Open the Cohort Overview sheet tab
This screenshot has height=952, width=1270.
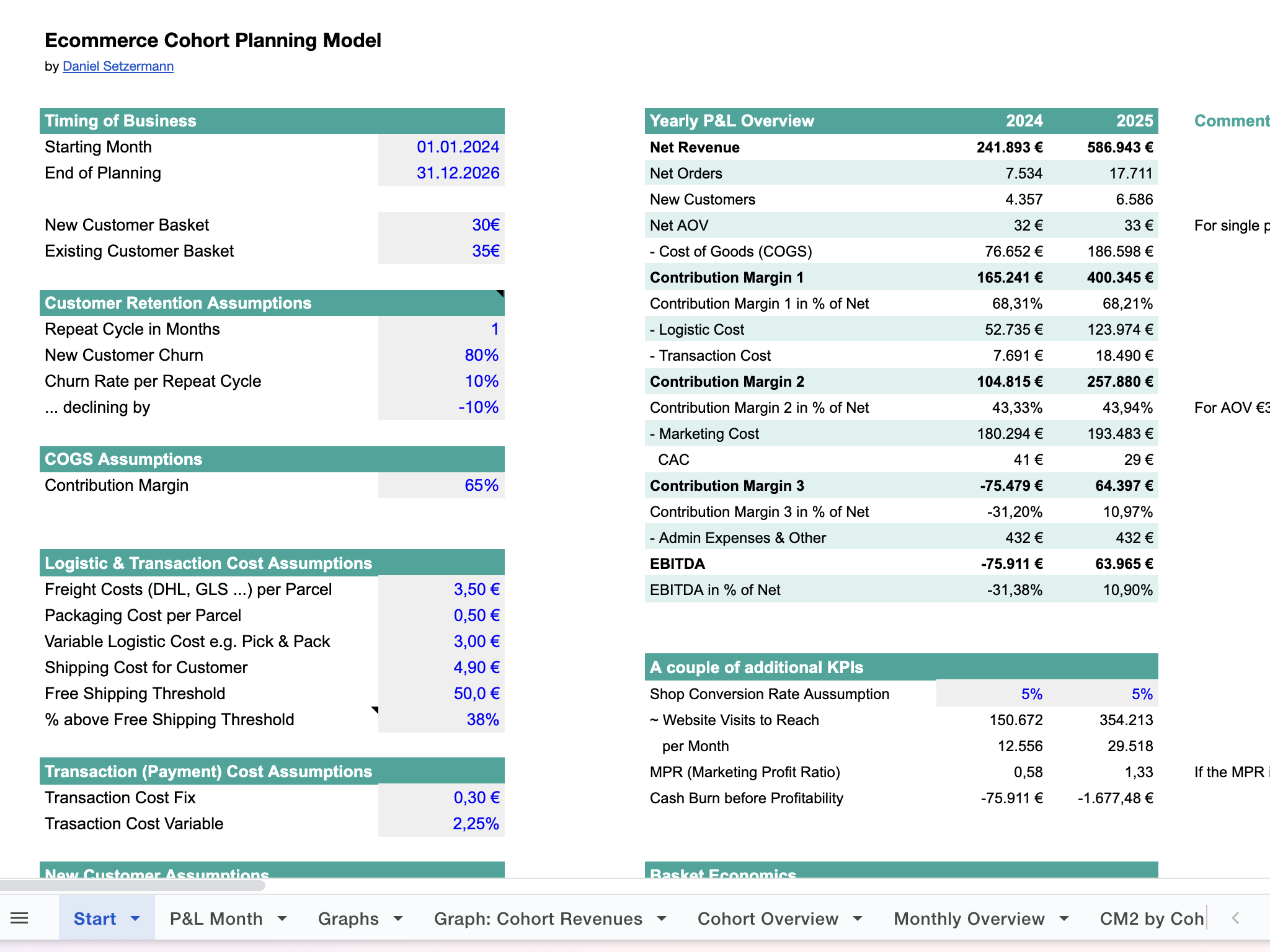tap(768, 918)
